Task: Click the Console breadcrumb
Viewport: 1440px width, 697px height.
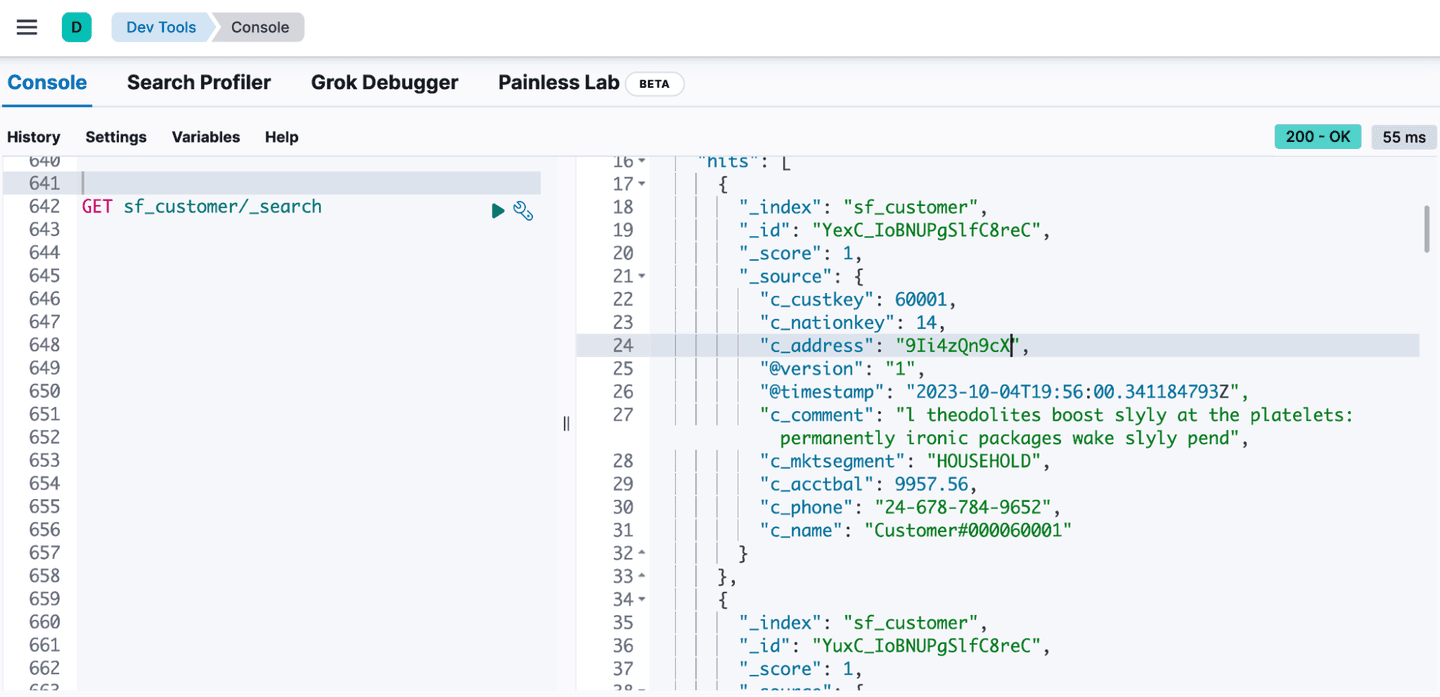Action: 257,27
